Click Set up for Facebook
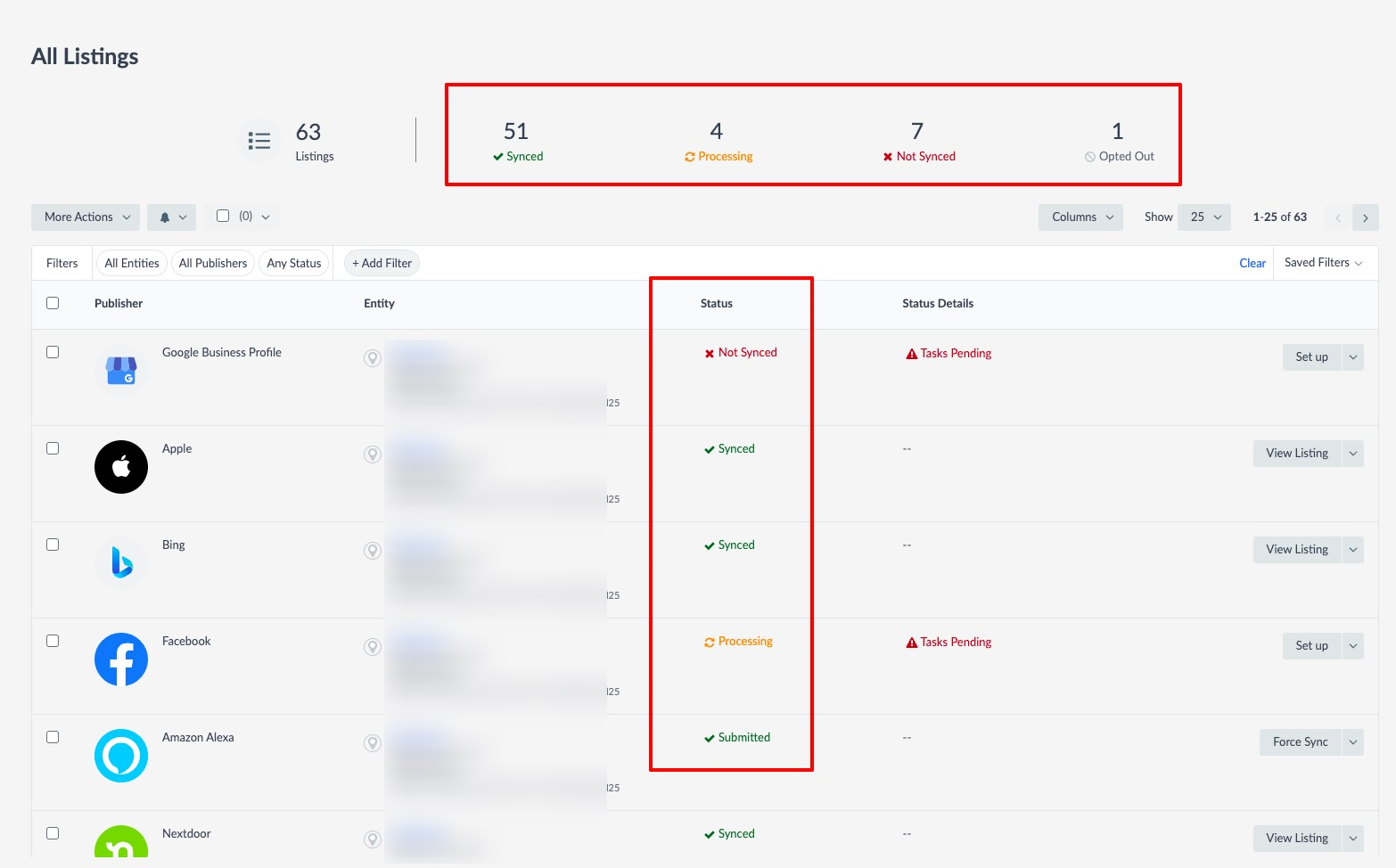Image resolution: width=1396 pixels, height=868 pixels. (1312, 646)
